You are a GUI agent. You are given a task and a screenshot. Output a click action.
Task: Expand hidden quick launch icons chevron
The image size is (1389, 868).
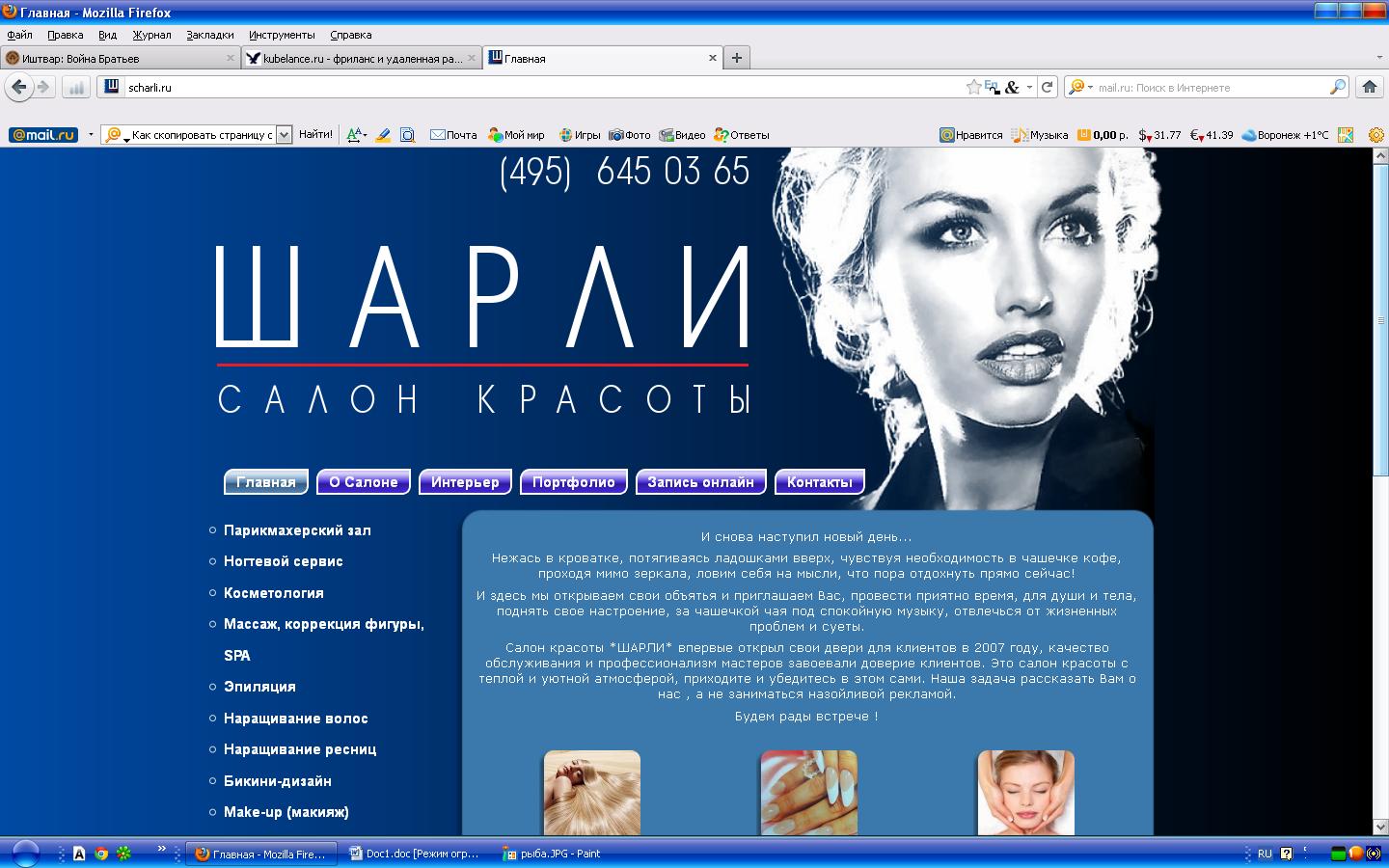tap(162, 850)
